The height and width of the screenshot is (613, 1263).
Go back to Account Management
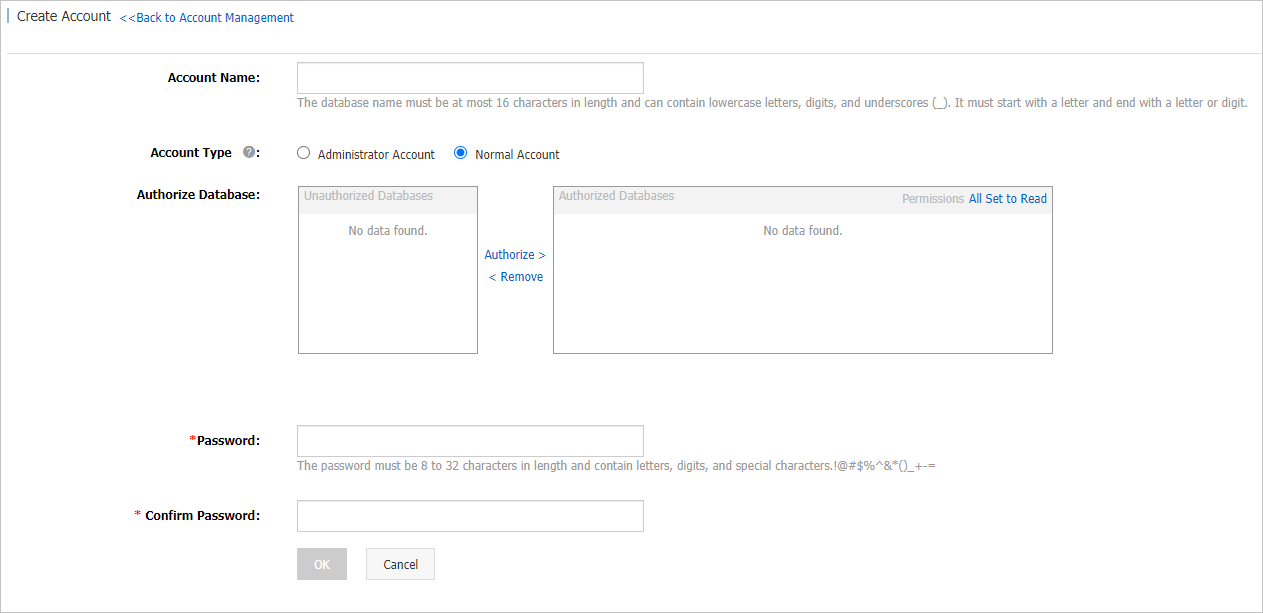207,18
